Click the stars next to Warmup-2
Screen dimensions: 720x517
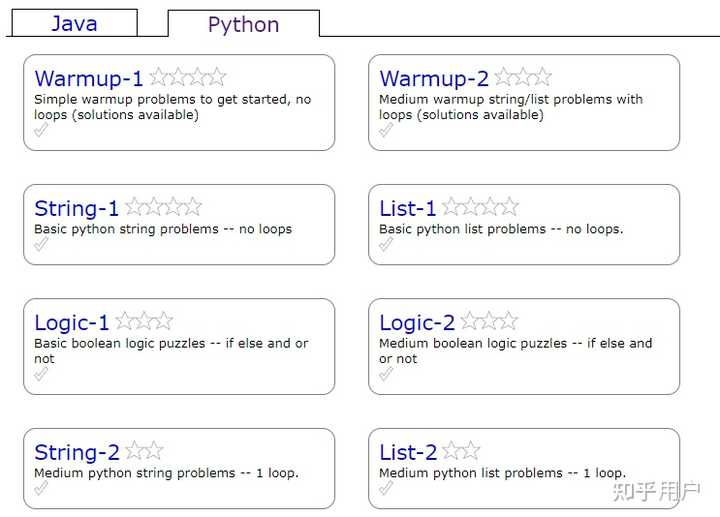tap(523, 77)
